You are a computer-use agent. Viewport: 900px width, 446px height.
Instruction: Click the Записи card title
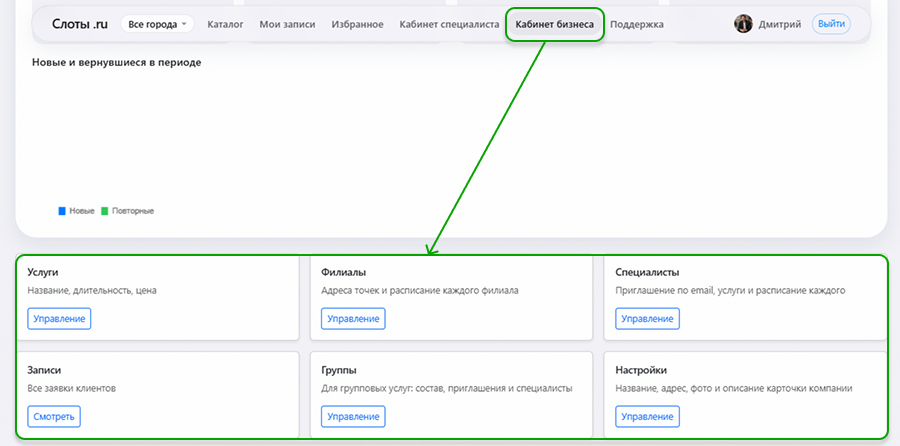pyautogui.click(x=44, y=370)
